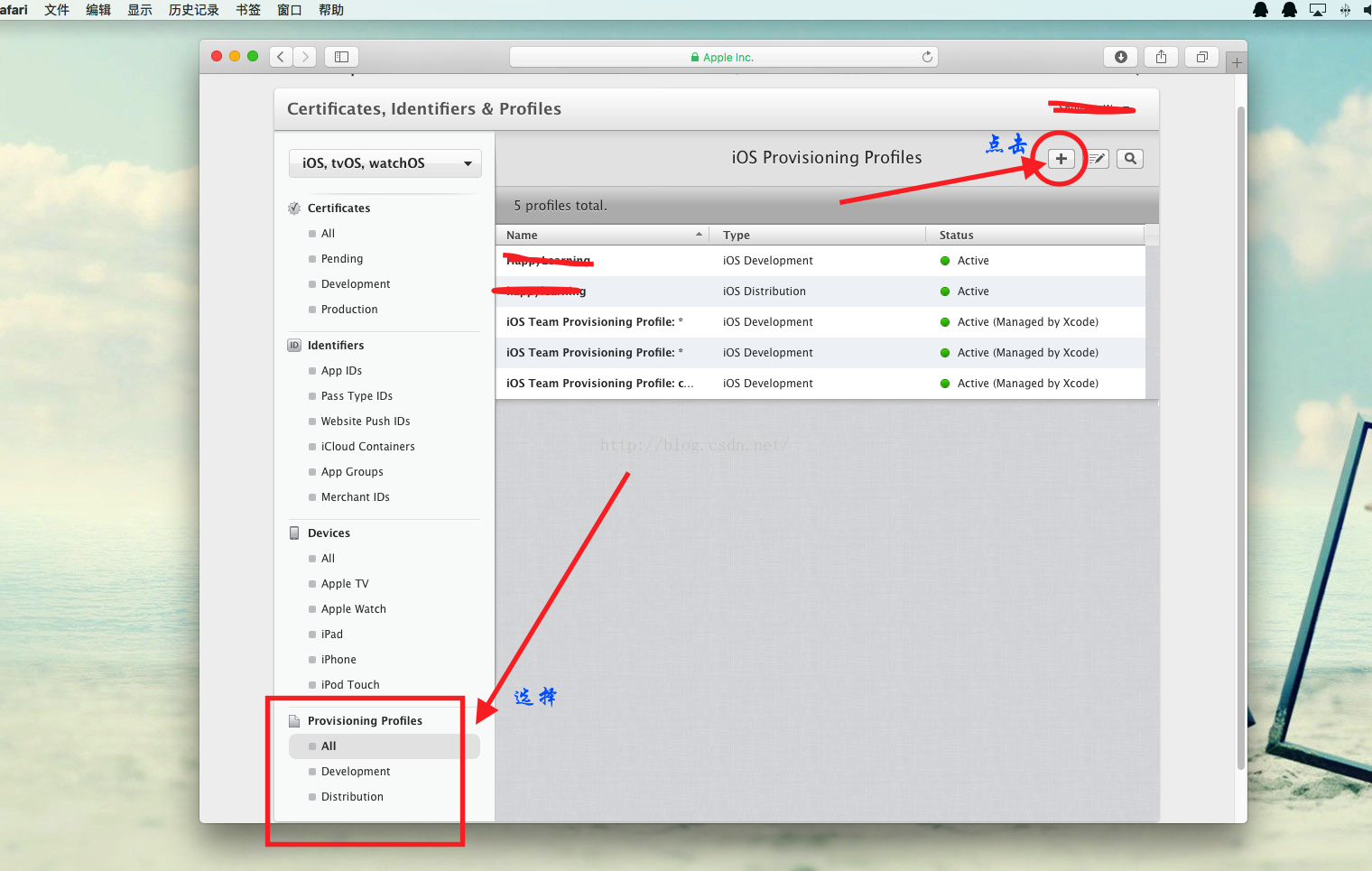The height and width of the screenshot is (871, 1372).
Task: Open a new tab with the plus button
Action: coord(1237,62)
